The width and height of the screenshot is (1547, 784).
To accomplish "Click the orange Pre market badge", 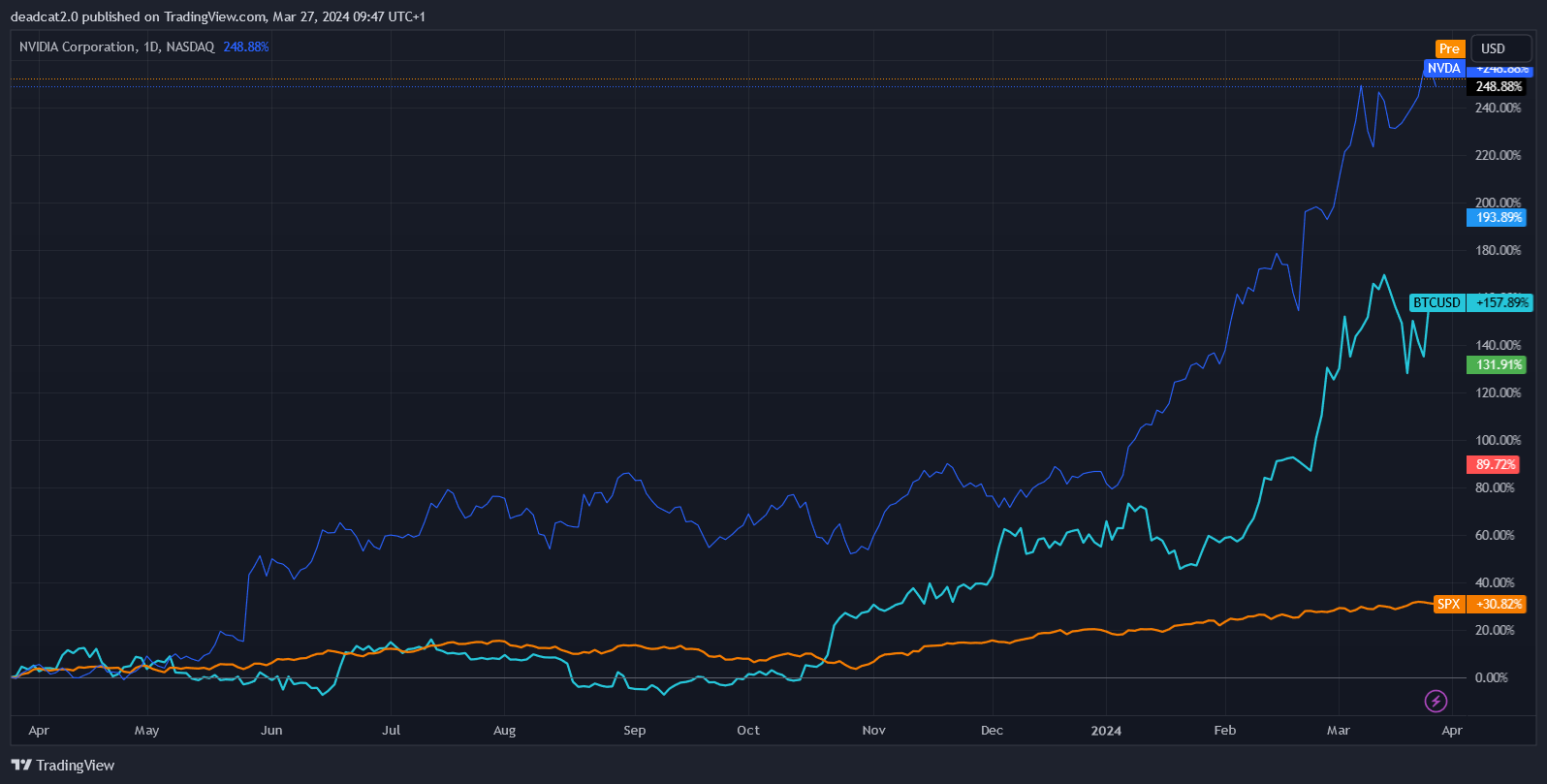I will point(1449,48).
